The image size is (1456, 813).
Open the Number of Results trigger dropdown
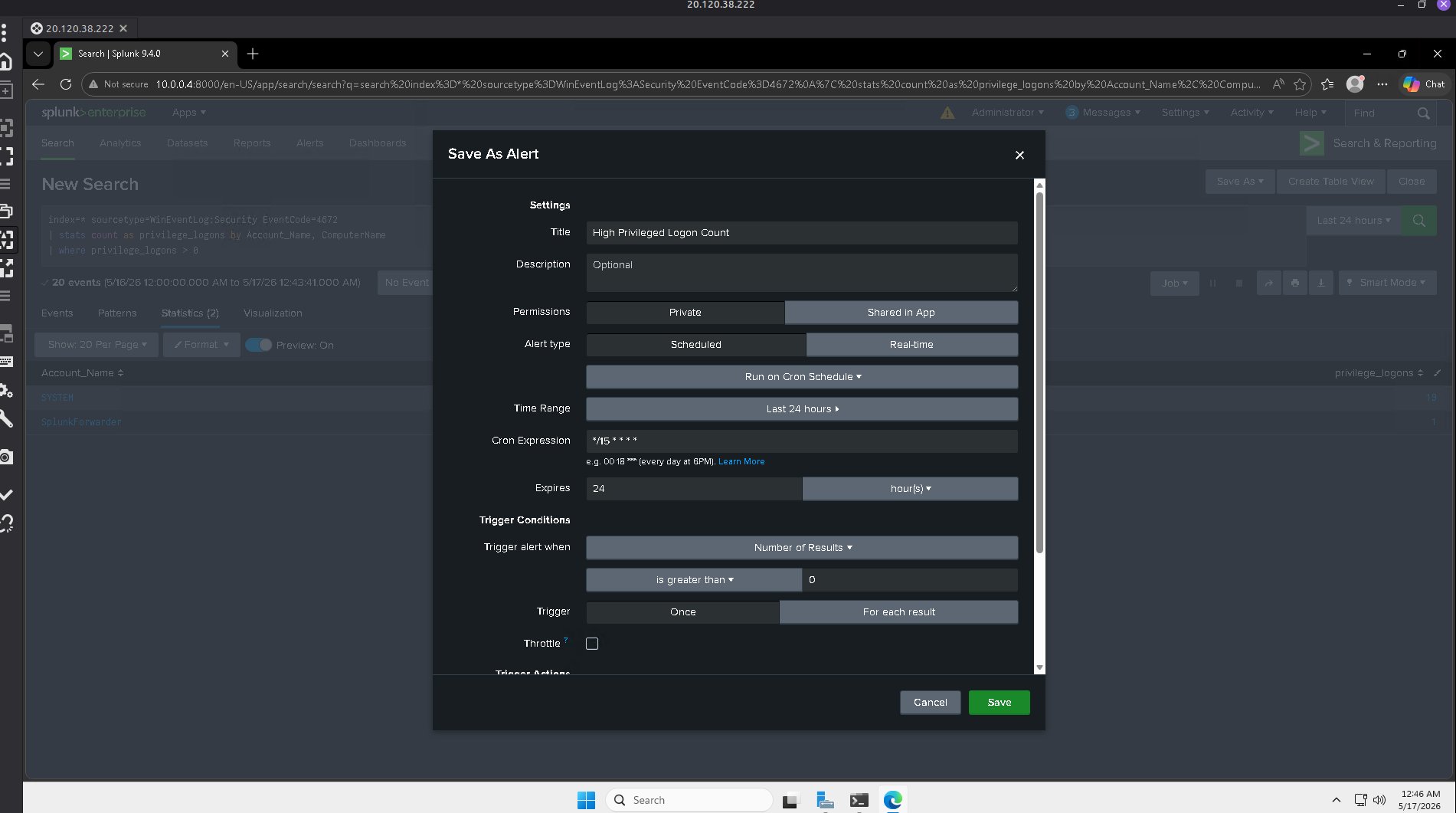pyautogui.click(x=802, y=548)
